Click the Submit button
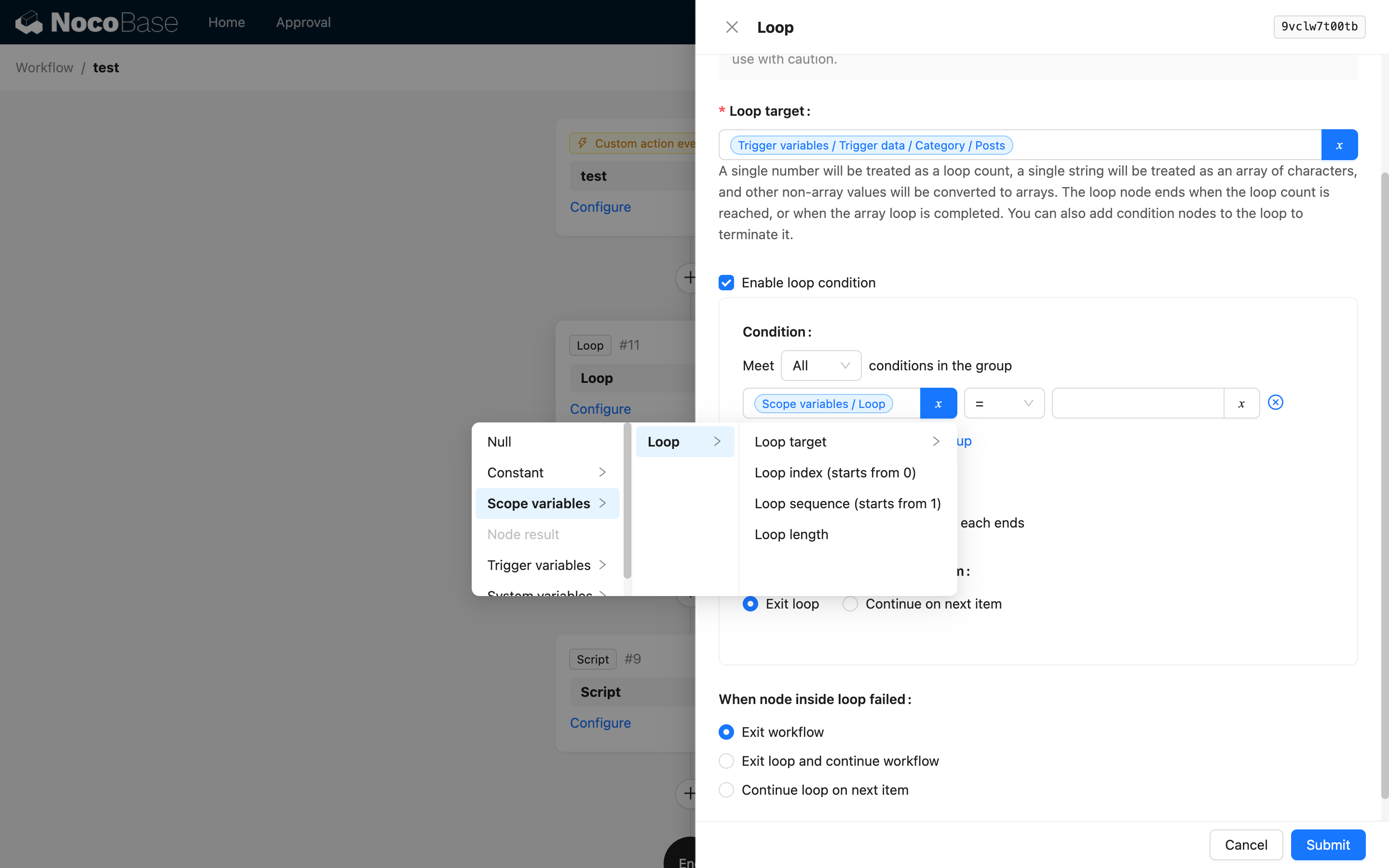1389x868 pixels. pos(1327,844)
